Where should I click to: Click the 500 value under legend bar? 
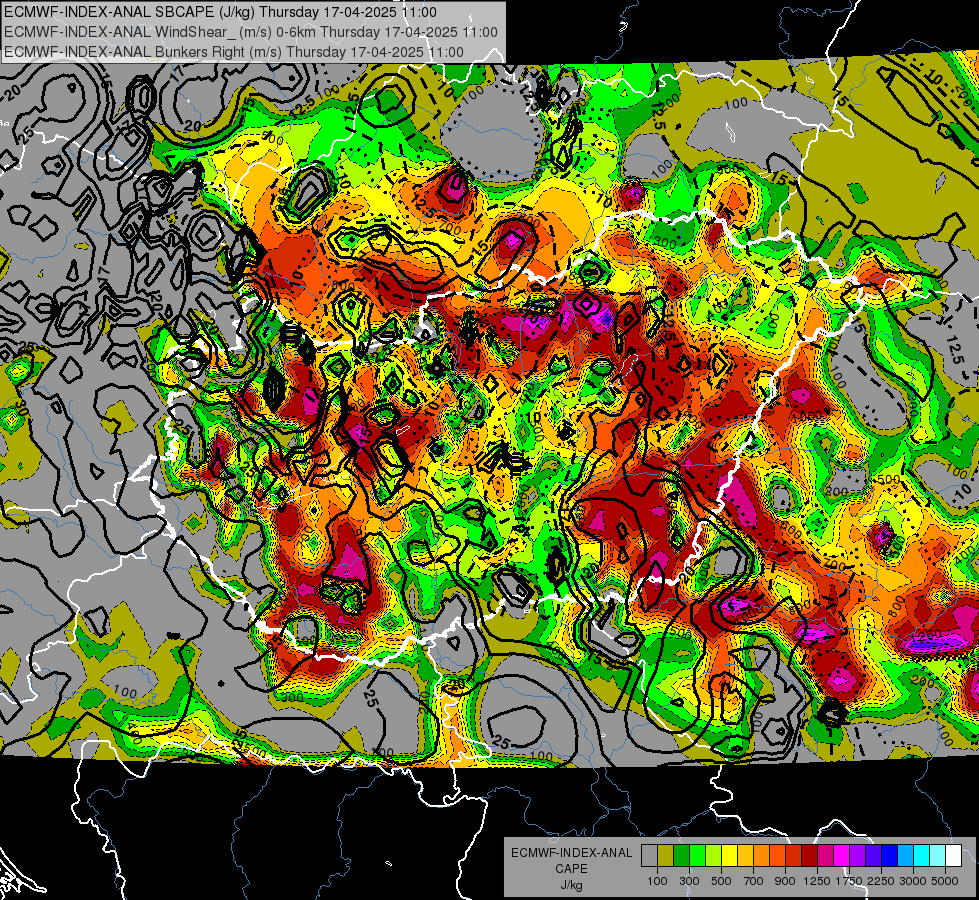tap(721, 881)
